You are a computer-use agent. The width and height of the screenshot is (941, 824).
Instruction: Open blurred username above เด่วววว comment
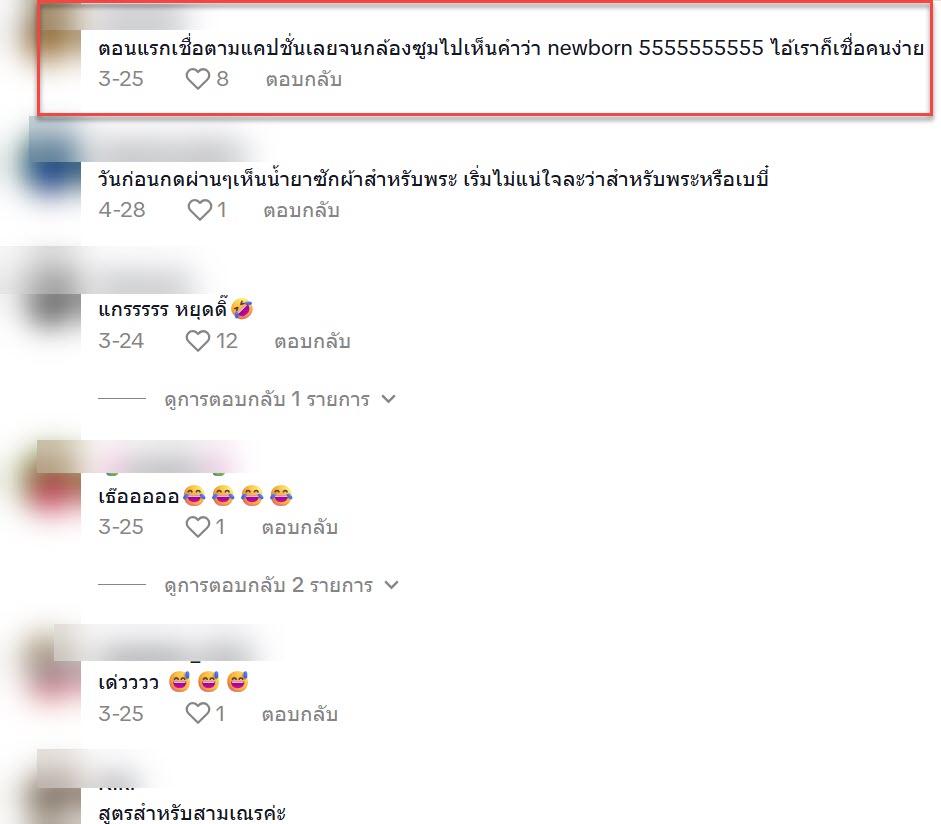pyautogui.click(x=168, y=643)
